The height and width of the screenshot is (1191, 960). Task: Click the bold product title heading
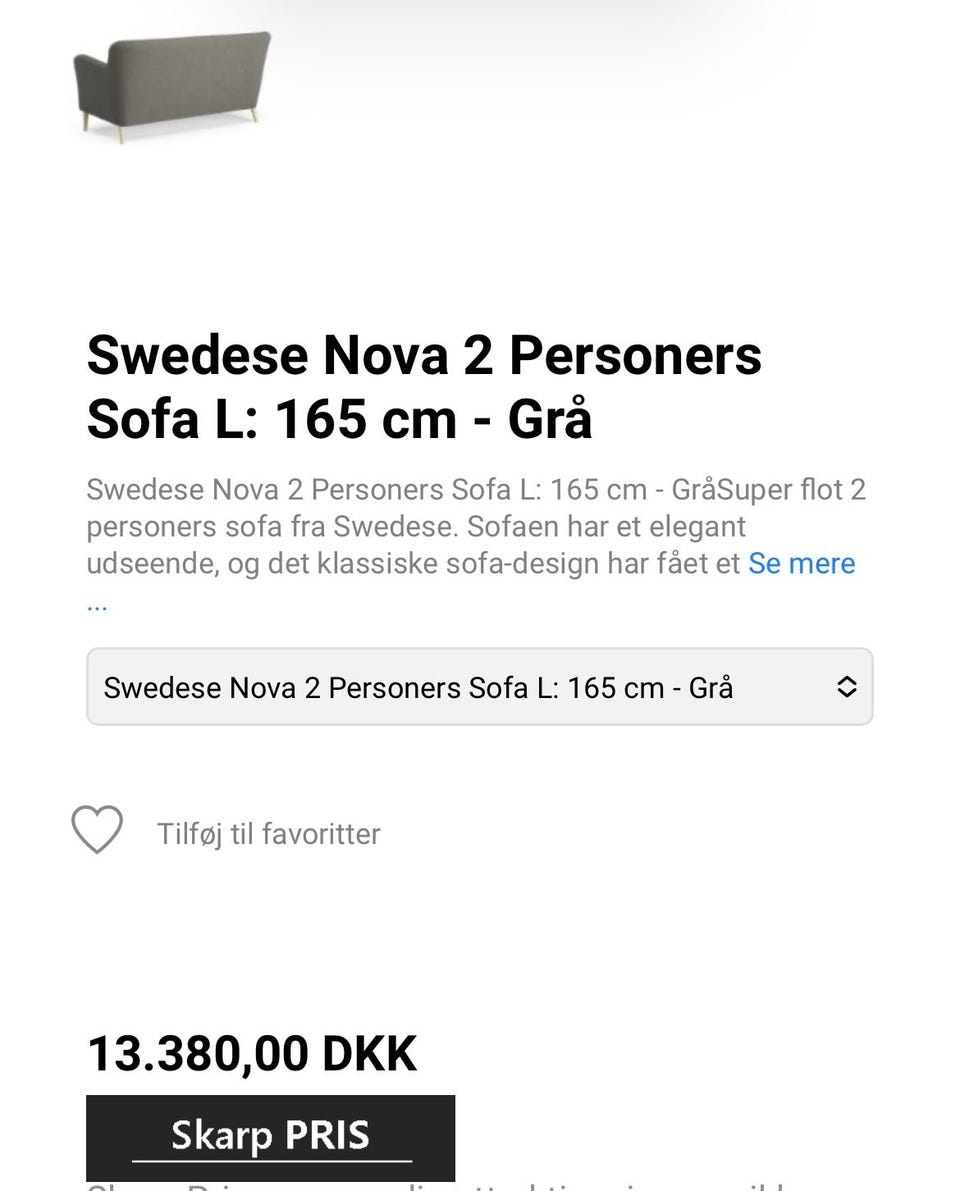click(424, 387)
